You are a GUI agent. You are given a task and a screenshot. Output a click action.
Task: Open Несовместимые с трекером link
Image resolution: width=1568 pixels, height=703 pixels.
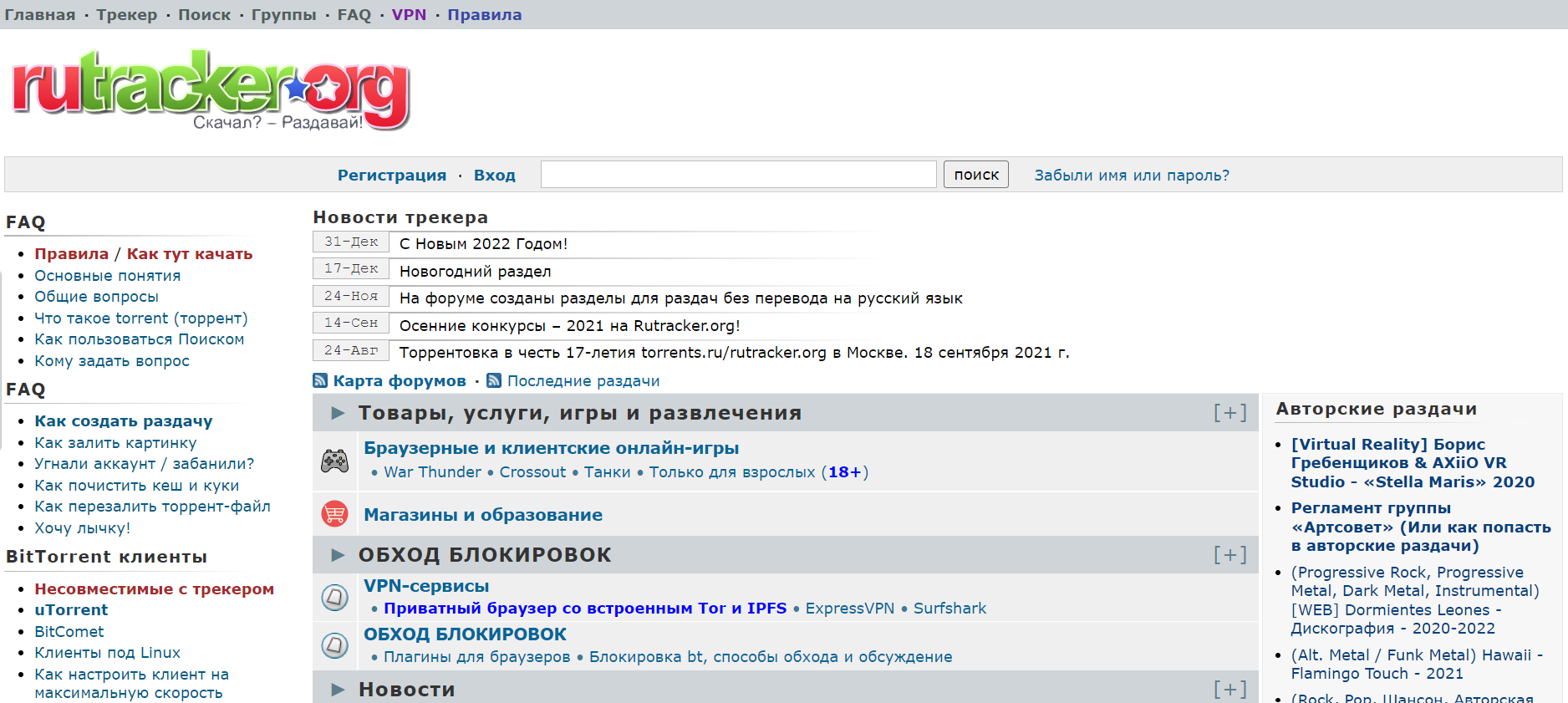155,589
